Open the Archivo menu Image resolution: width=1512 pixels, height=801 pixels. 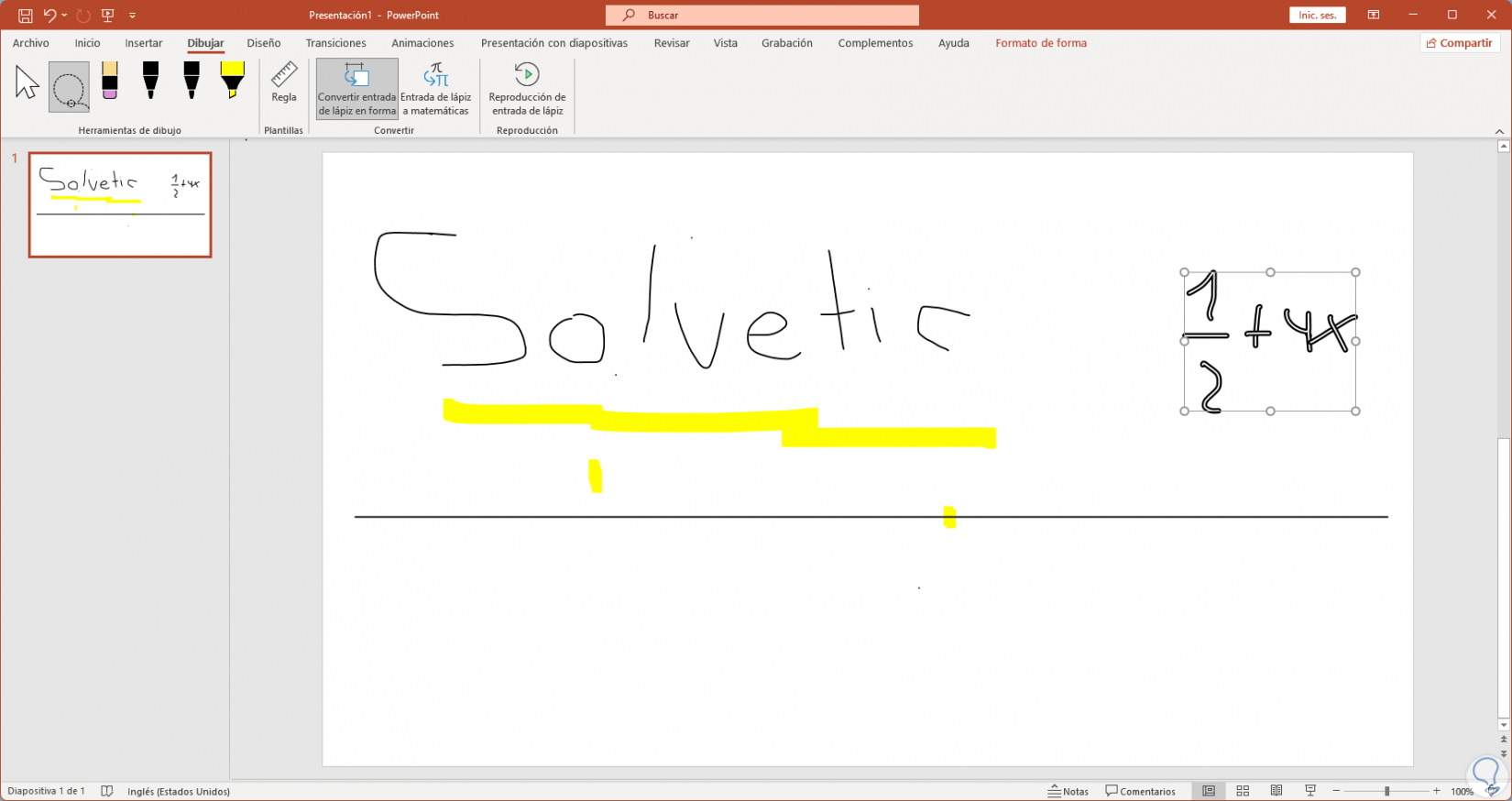click(x=31, y=43)
